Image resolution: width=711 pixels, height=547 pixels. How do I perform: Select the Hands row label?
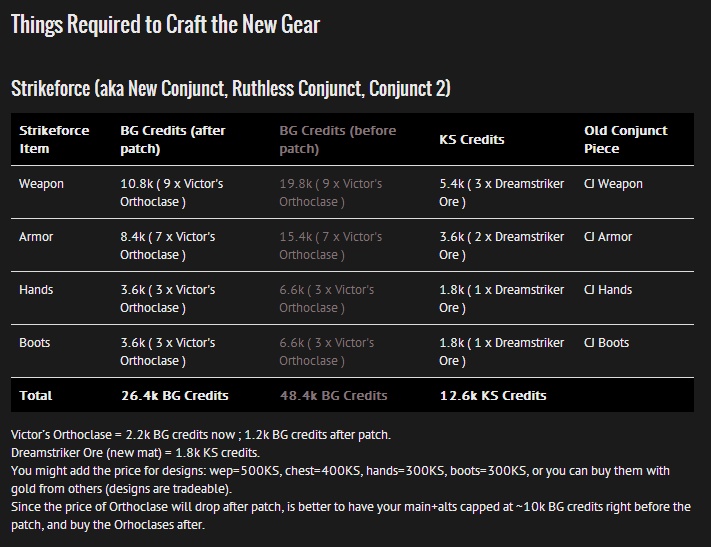(36, 290)
